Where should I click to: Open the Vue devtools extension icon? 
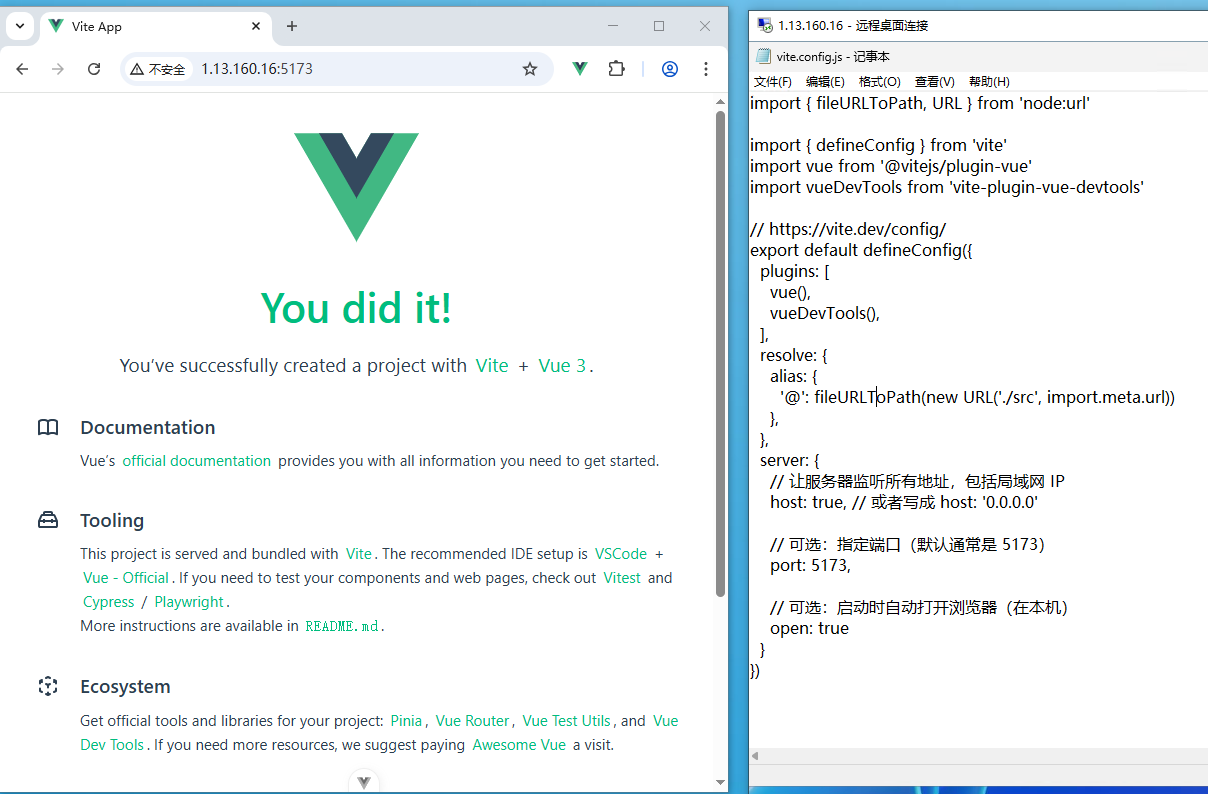[x=580, y=69]
